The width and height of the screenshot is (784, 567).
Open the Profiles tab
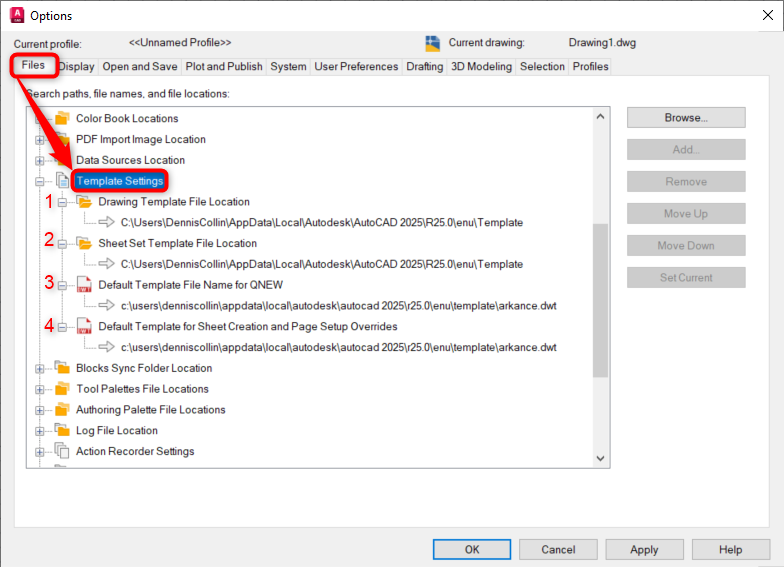tap(590, 66)
